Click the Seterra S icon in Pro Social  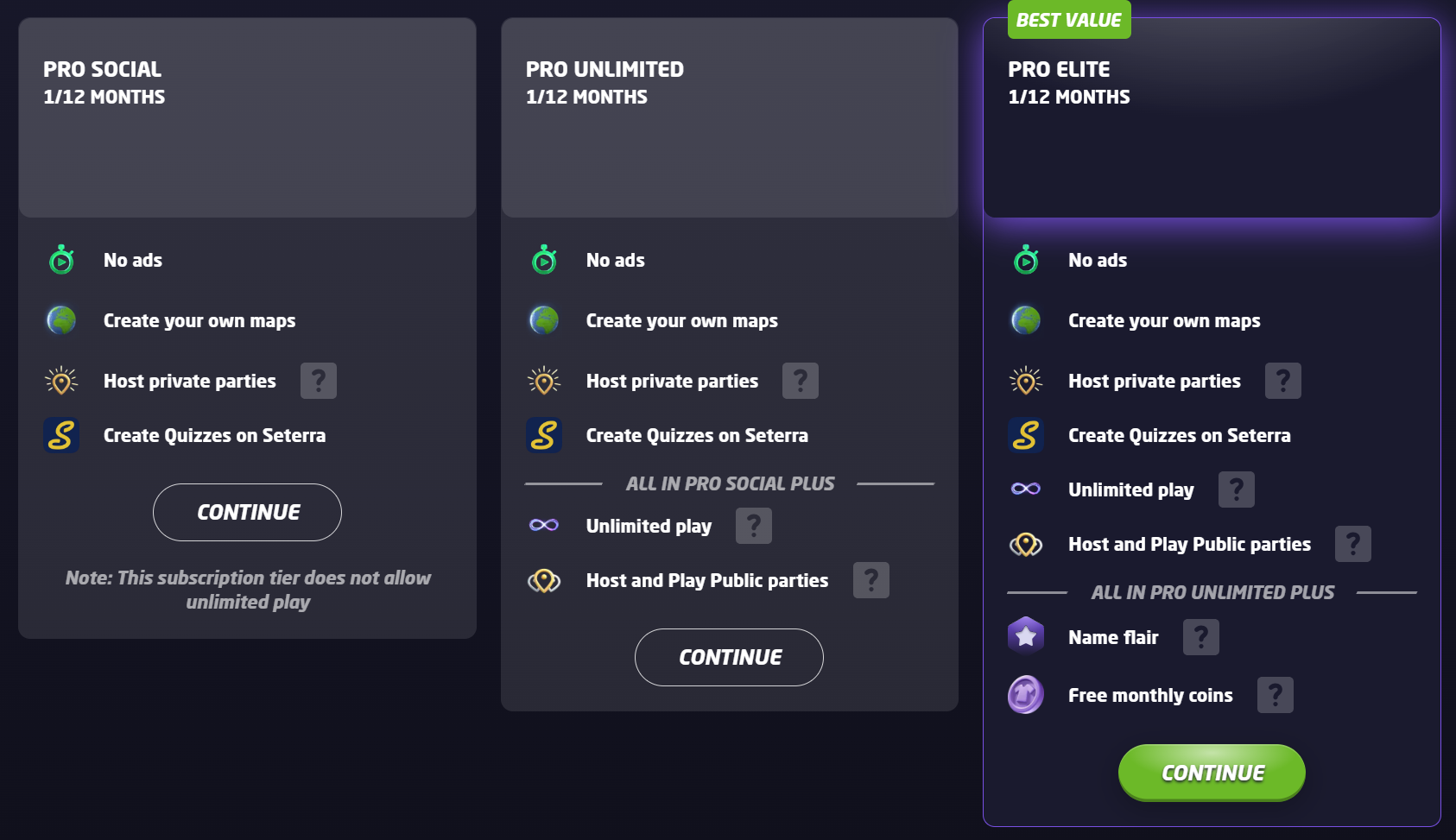tap(61, 435)
